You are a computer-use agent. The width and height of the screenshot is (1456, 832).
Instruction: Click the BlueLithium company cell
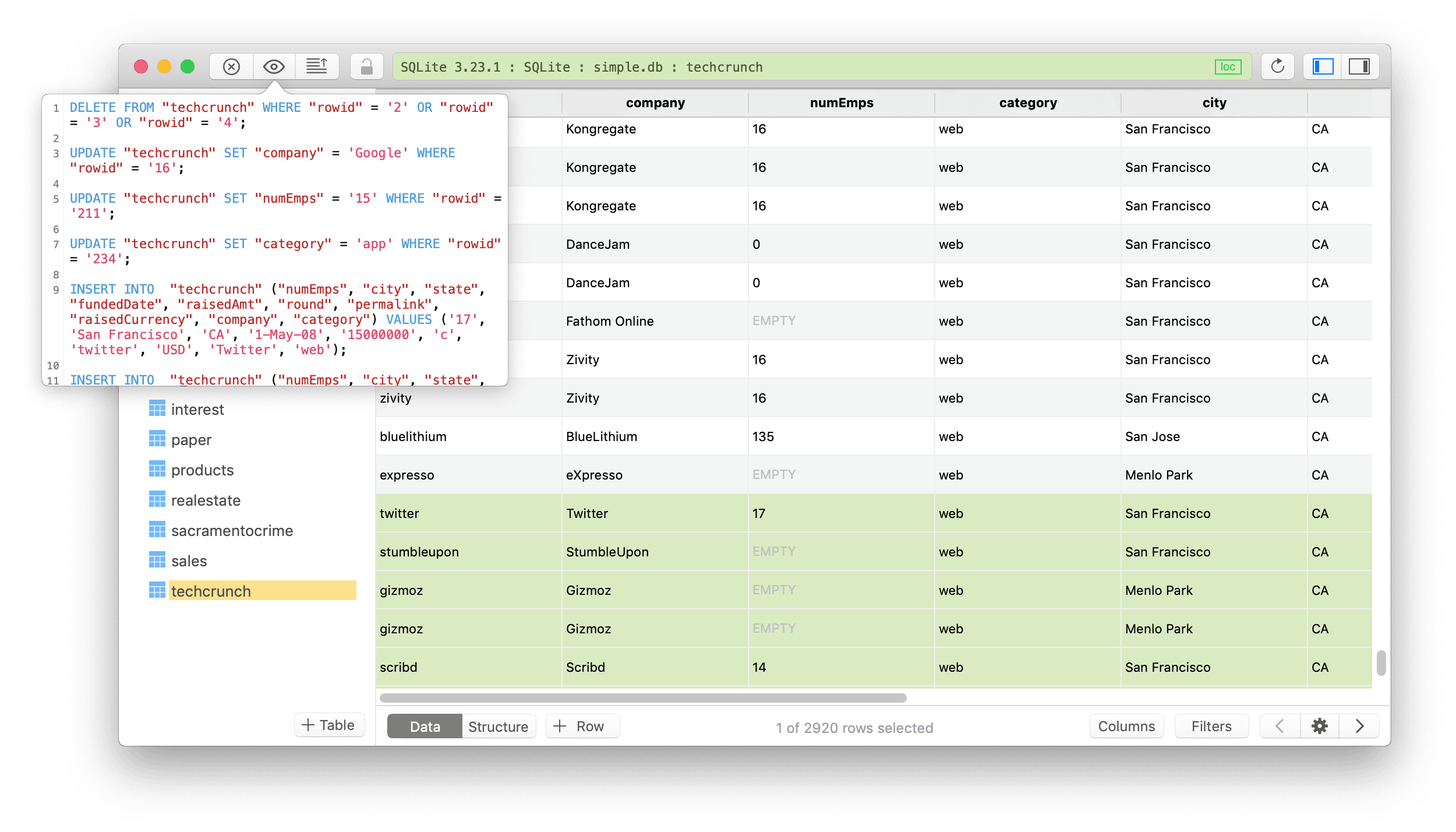tap(655, 436)
